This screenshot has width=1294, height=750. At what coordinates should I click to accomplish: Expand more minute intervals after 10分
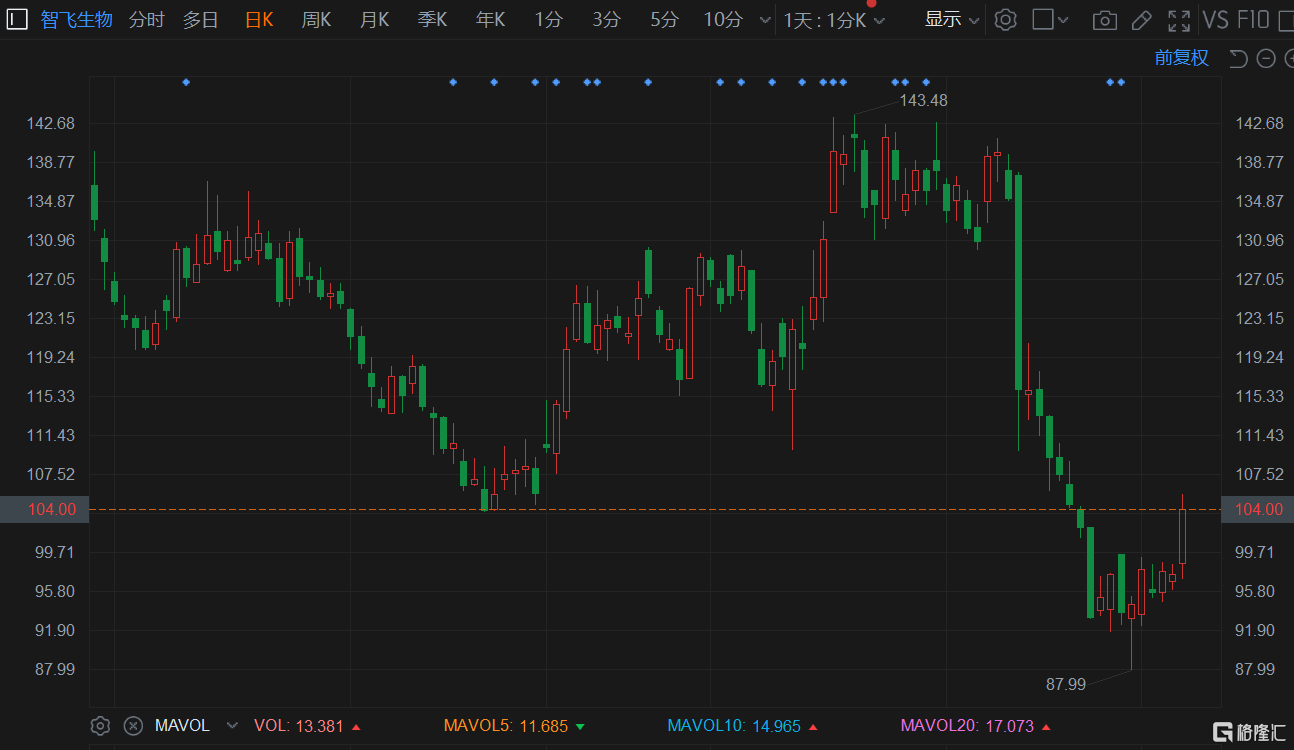(x=765, y=20)
